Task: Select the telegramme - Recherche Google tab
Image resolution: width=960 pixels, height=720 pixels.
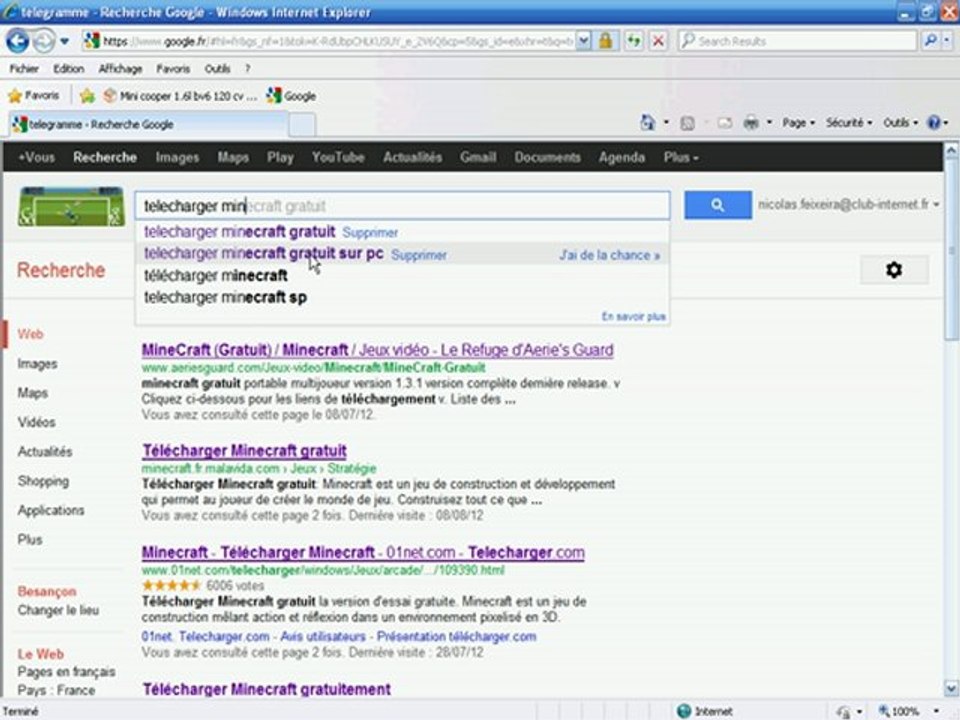Action: coord(147,124)
